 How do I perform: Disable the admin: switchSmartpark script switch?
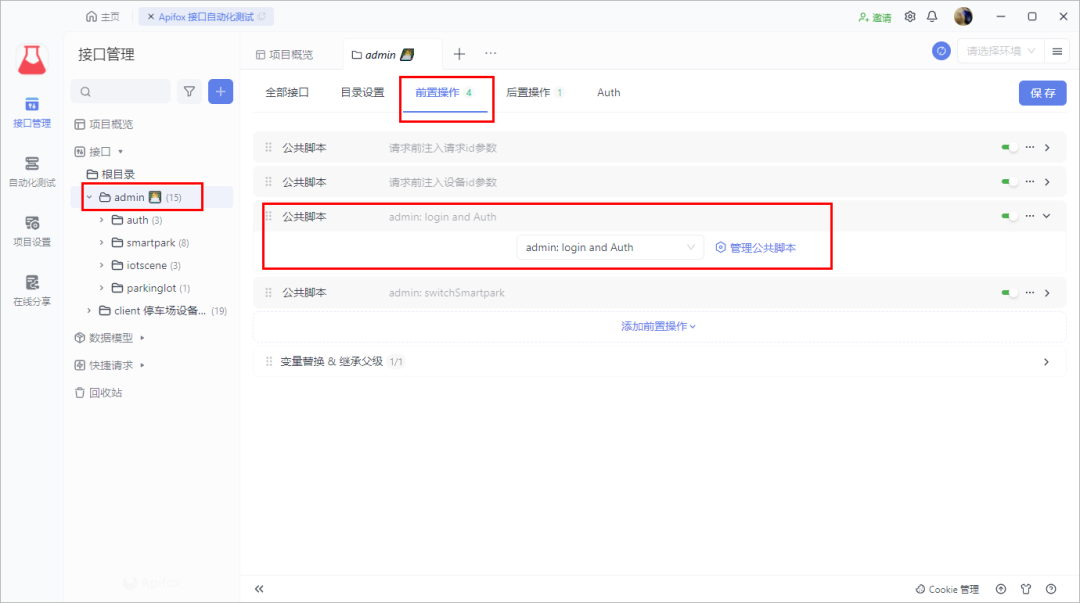click(x=1009, y=292)
